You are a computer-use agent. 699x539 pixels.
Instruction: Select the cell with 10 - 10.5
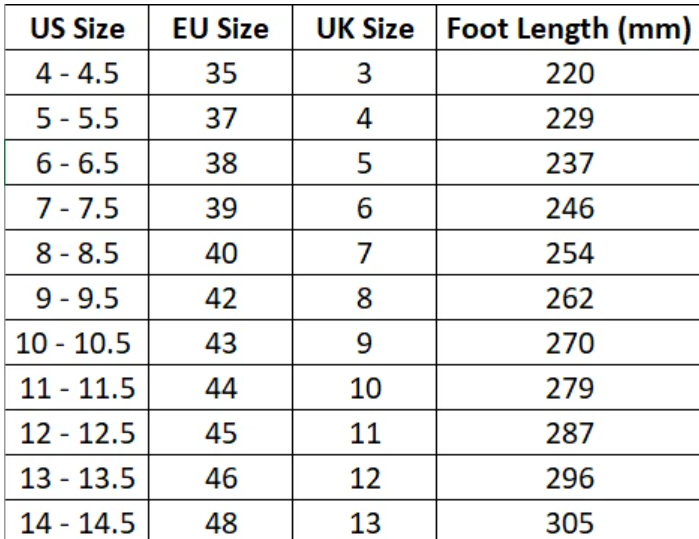tap(77, 342)
